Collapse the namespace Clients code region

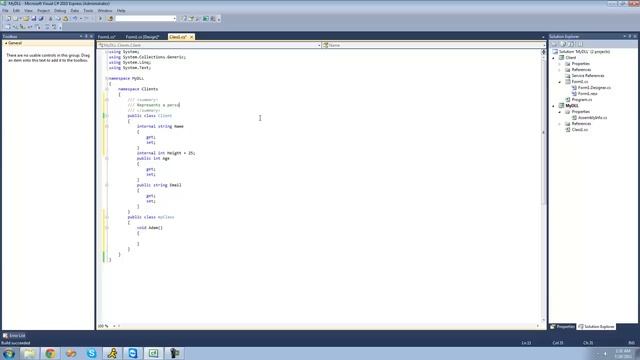point(107,89)
